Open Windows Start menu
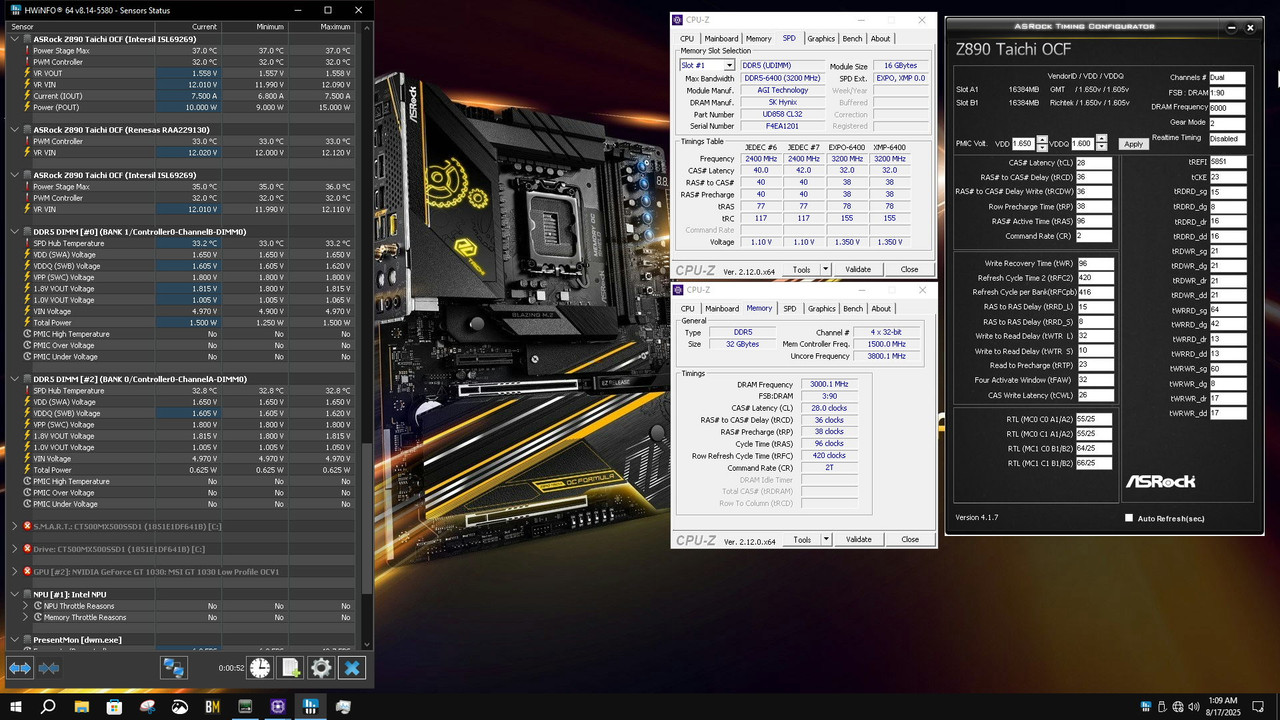The width and height of the screenshot is (1280, 720). (x=16, y=707)
